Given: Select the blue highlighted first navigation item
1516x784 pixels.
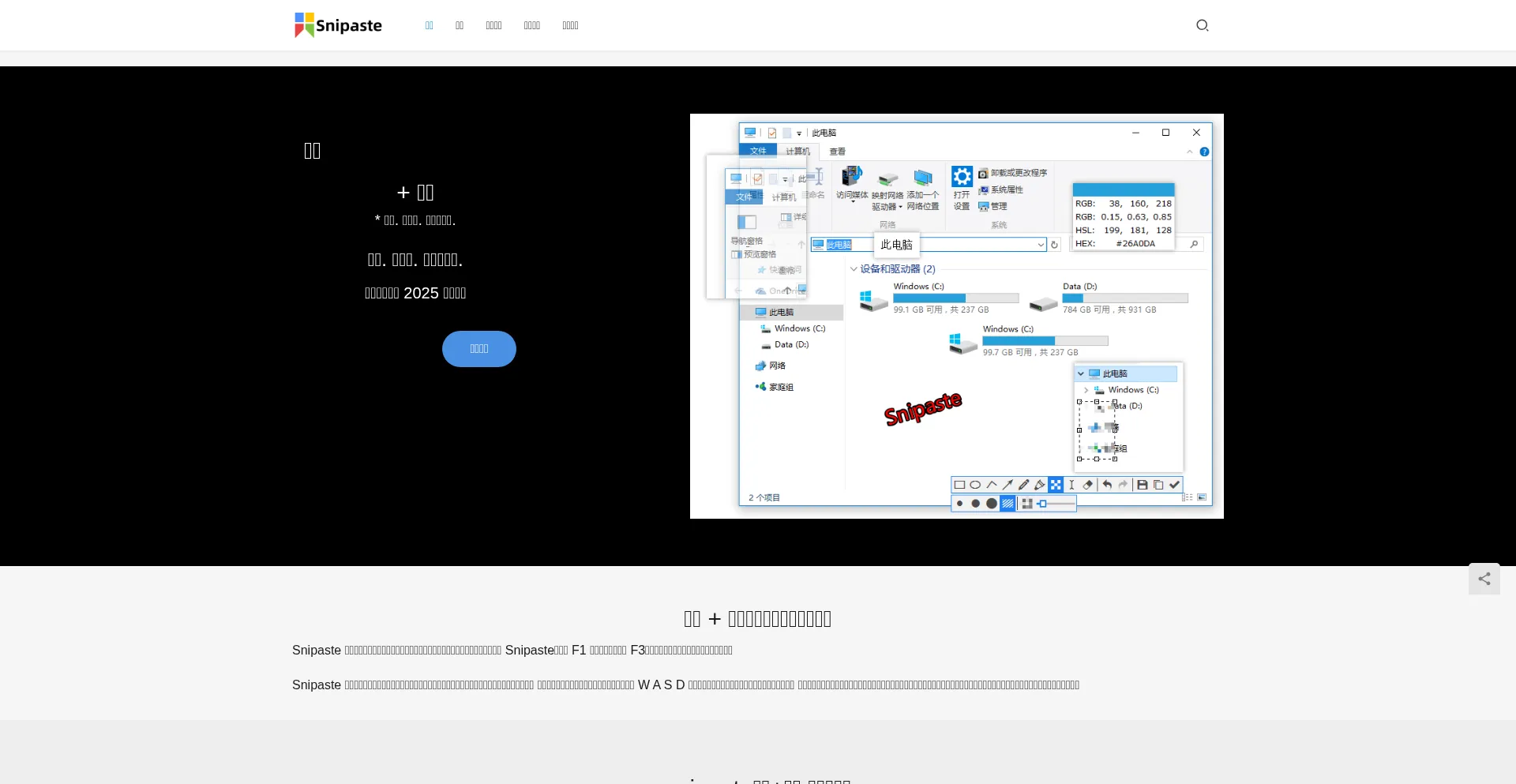Looking at the screenshot, I should coord(430,25).
